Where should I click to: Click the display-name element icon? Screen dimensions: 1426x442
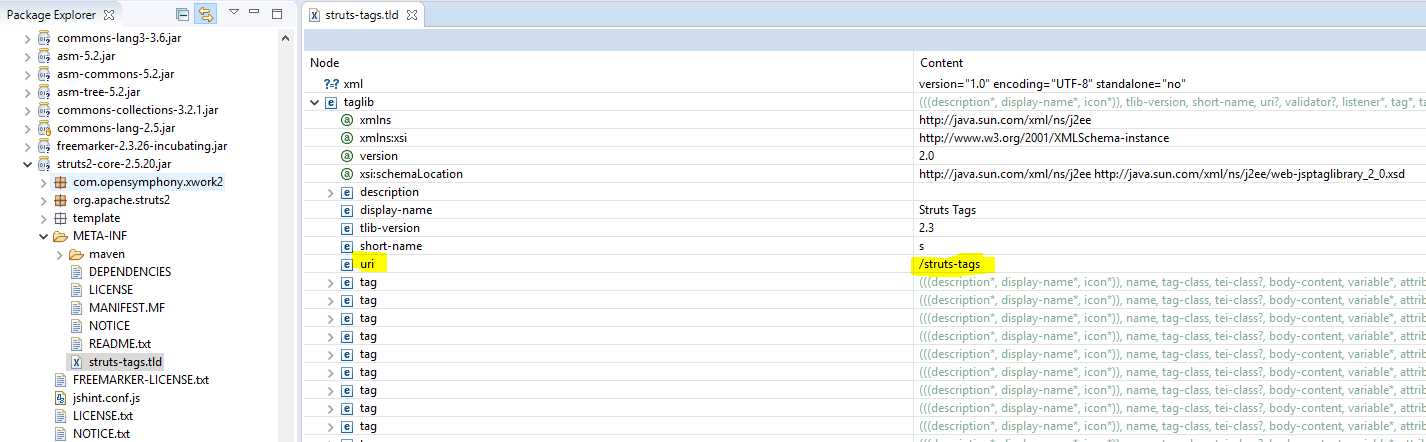(x=347, y=210)
